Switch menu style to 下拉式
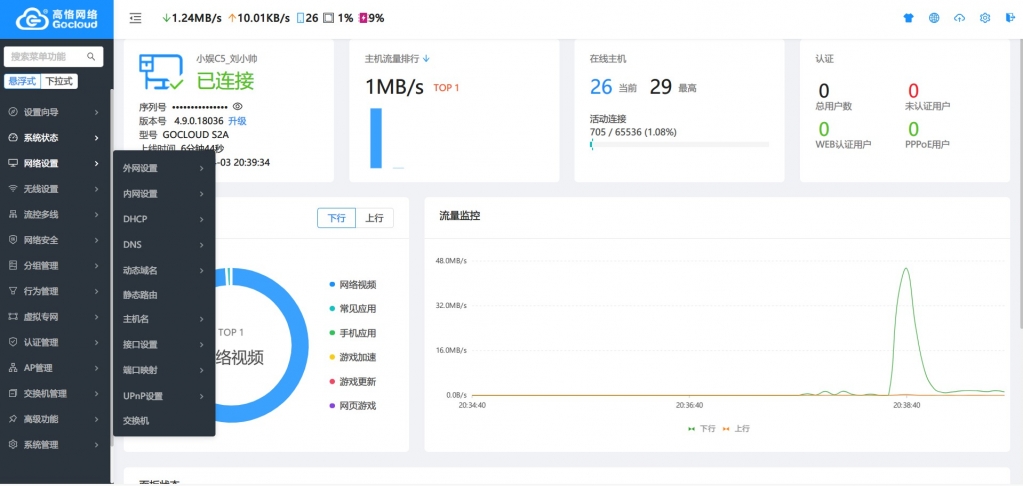The width and height of the screenshot is (1023, 486). pos(59,82)
